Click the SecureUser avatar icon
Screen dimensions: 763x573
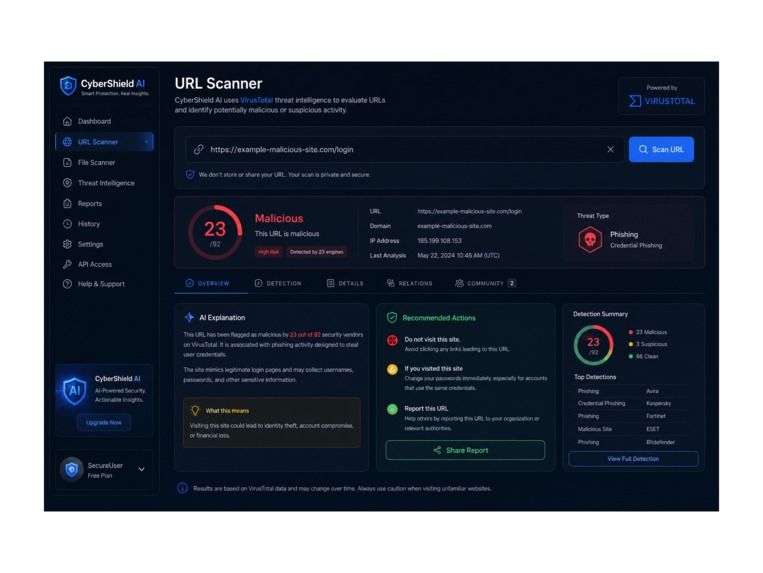coord(72,469)
